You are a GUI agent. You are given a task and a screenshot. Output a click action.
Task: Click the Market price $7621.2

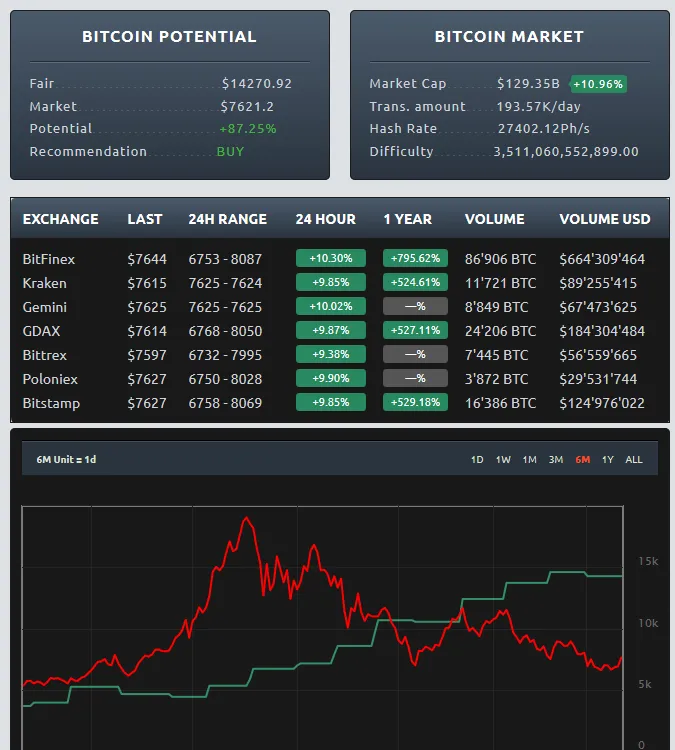coord(247,106)
